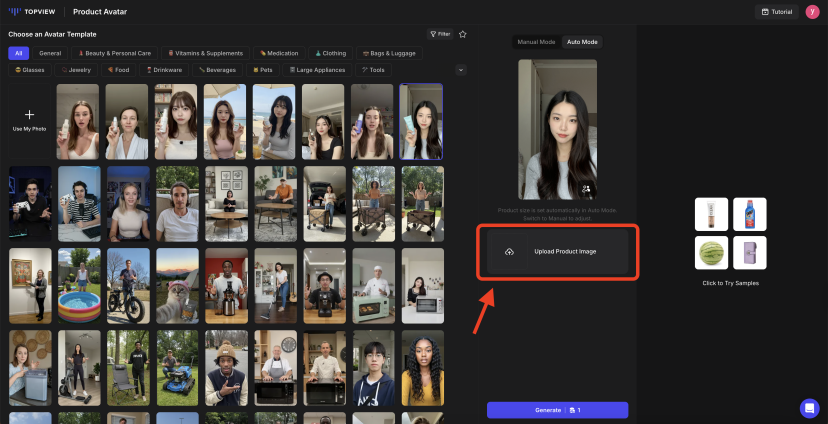Screen dimensions: 828x424
Task: Open the chat support bubble
Action: (809, 408)
